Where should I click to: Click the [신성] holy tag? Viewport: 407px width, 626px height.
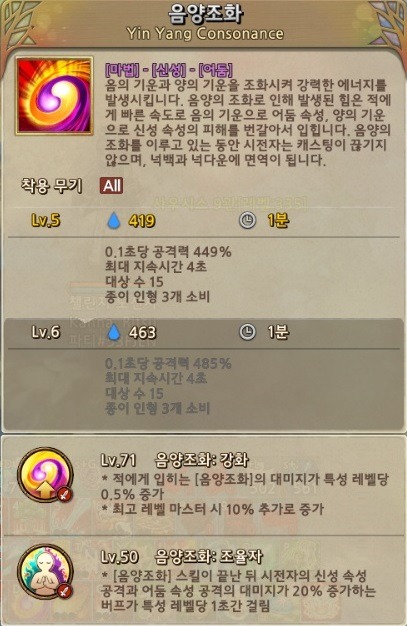(169, 71)
